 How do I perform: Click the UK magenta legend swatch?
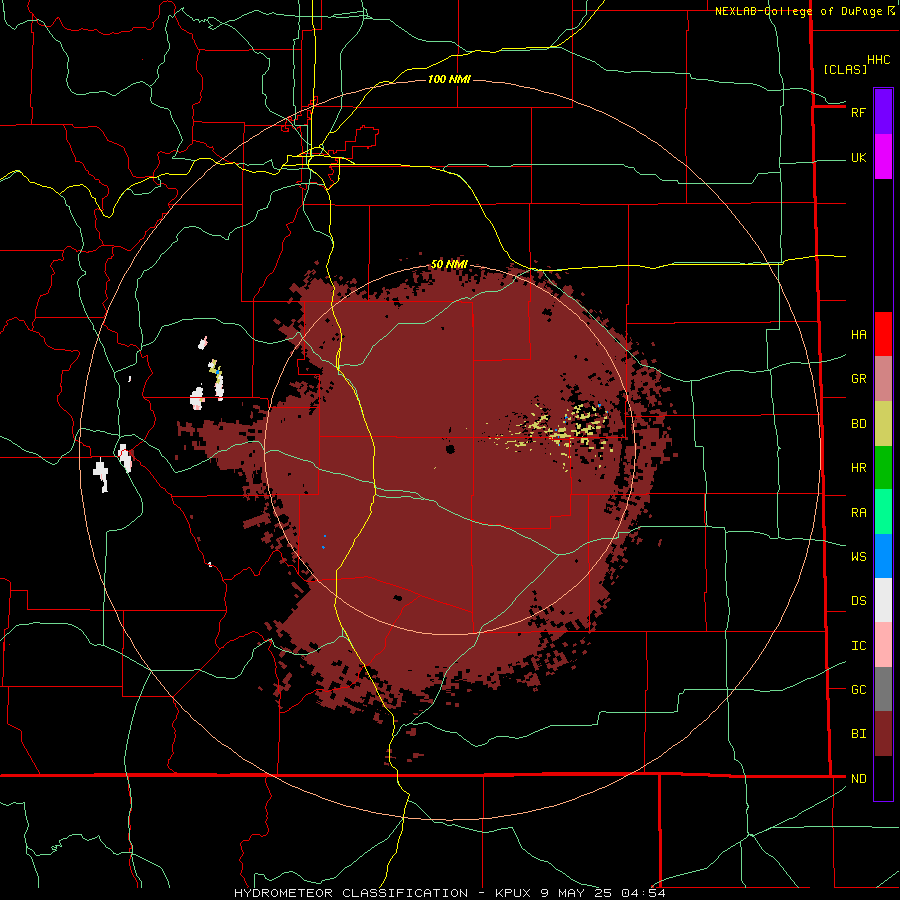coord(883,157)
